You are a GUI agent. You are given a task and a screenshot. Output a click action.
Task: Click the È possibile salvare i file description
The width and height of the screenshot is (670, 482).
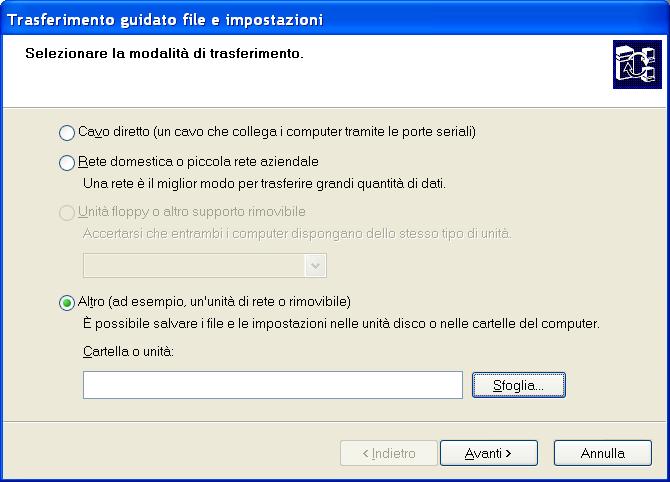(x=341, y=324)
